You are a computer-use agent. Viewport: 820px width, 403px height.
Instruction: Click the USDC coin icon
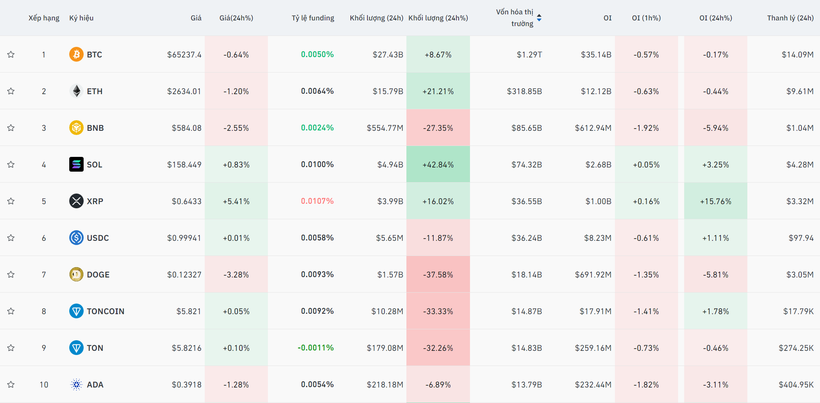(x=76, y=238)
